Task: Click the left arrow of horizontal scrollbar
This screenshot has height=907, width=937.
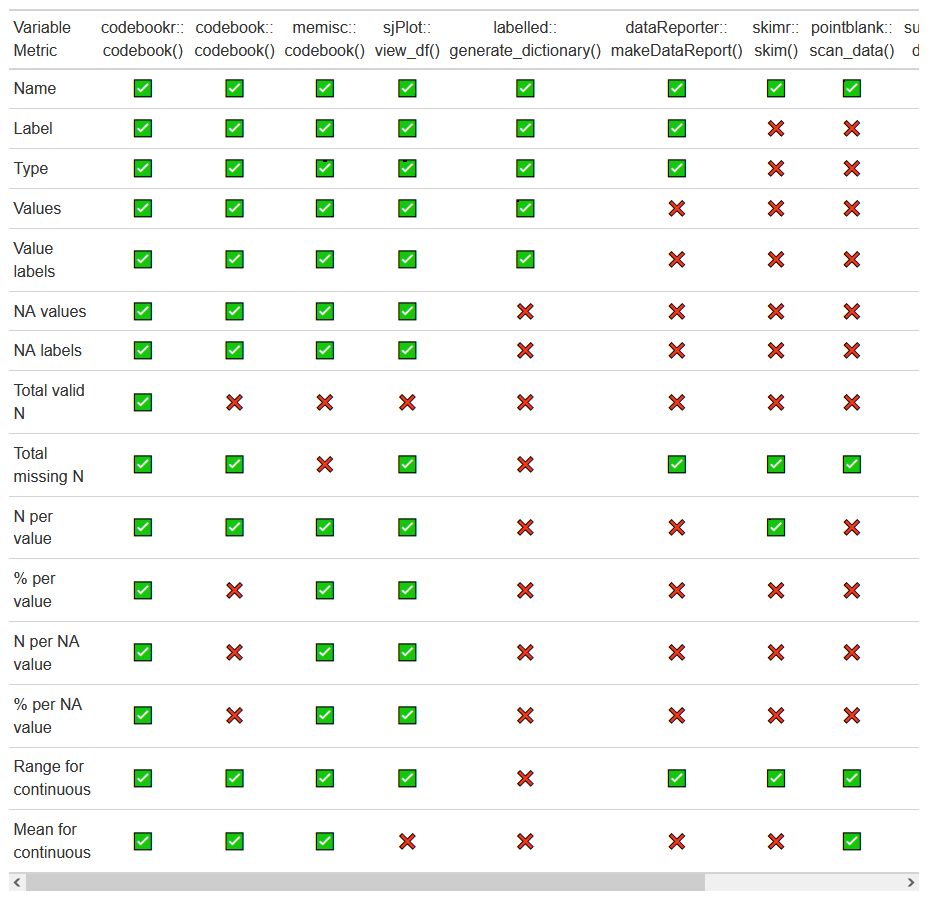Action: tap(17, 883)
